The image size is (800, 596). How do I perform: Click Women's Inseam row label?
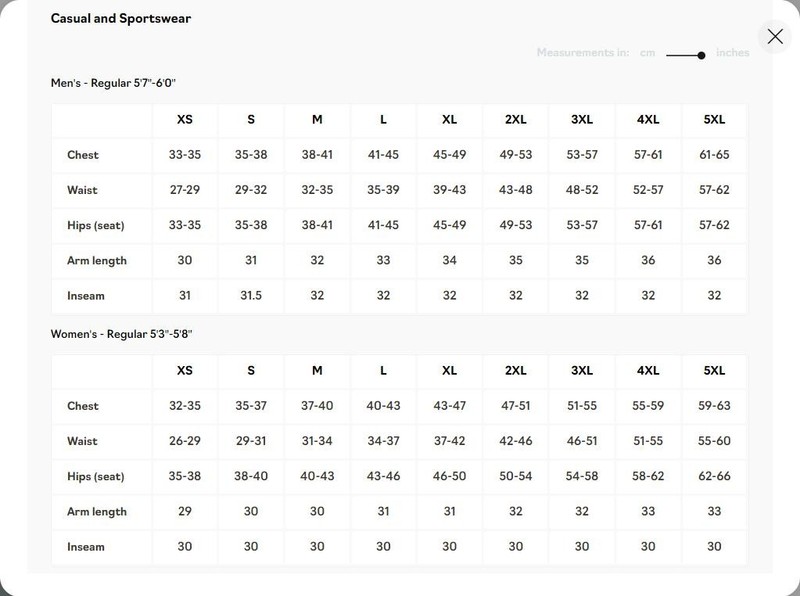point(86,547)
